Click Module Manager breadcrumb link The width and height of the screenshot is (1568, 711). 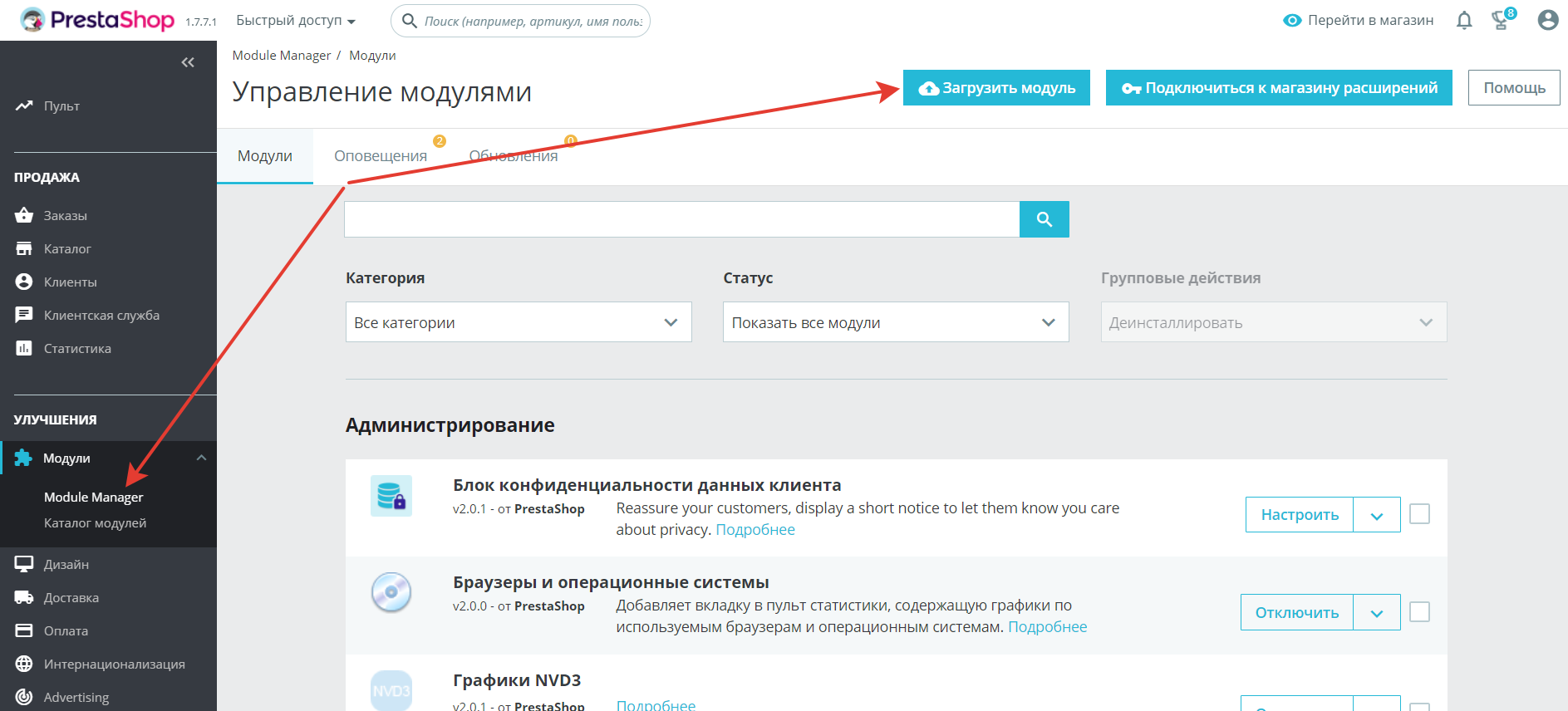282,56
